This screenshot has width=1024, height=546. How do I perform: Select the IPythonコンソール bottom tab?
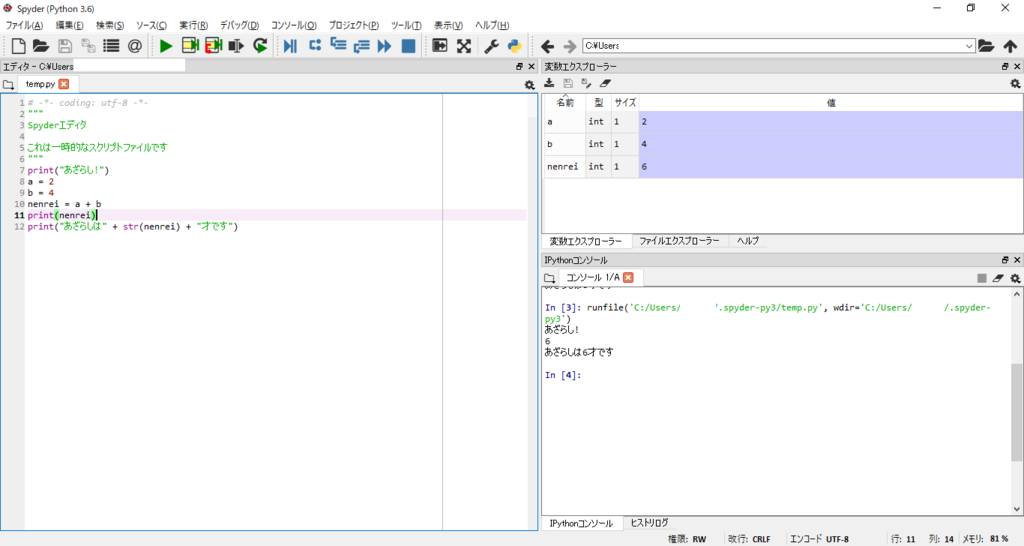point(581,523)
